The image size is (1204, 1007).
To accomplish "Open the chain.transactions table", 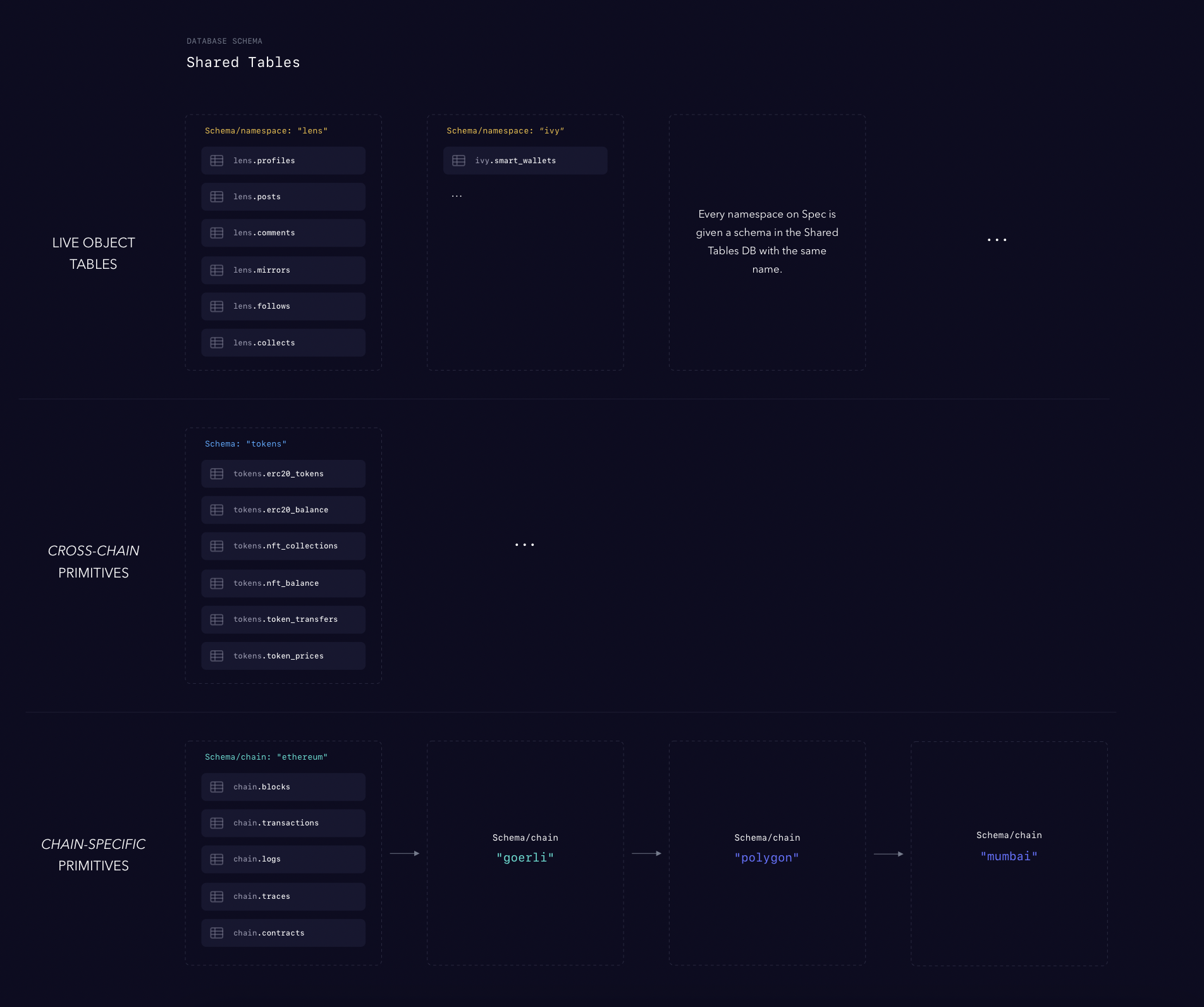I will click(x=283, y=822).
